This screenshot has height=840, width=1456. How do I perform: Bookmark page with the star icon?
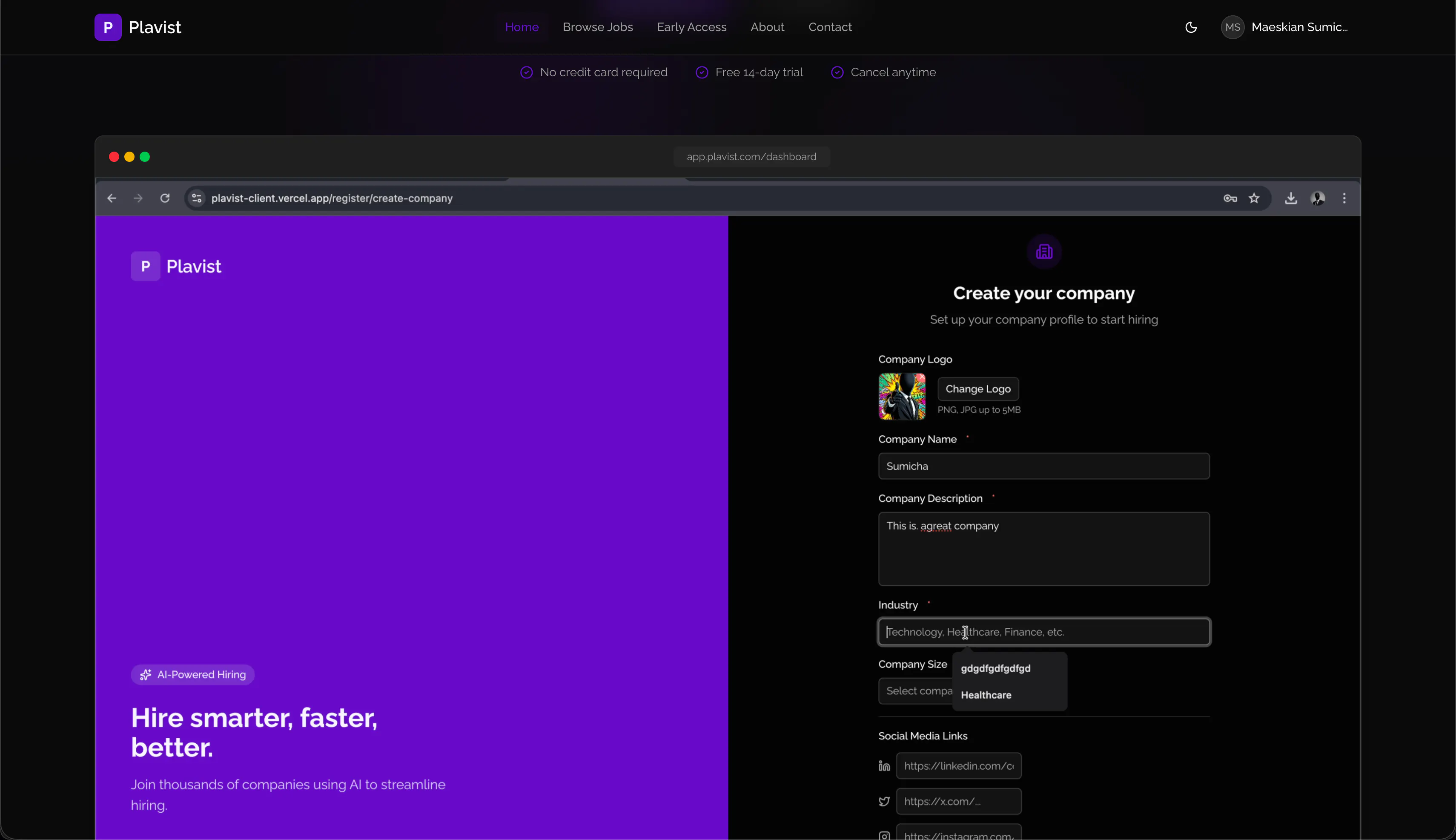pyautogui.click(x=1254, y=198)
